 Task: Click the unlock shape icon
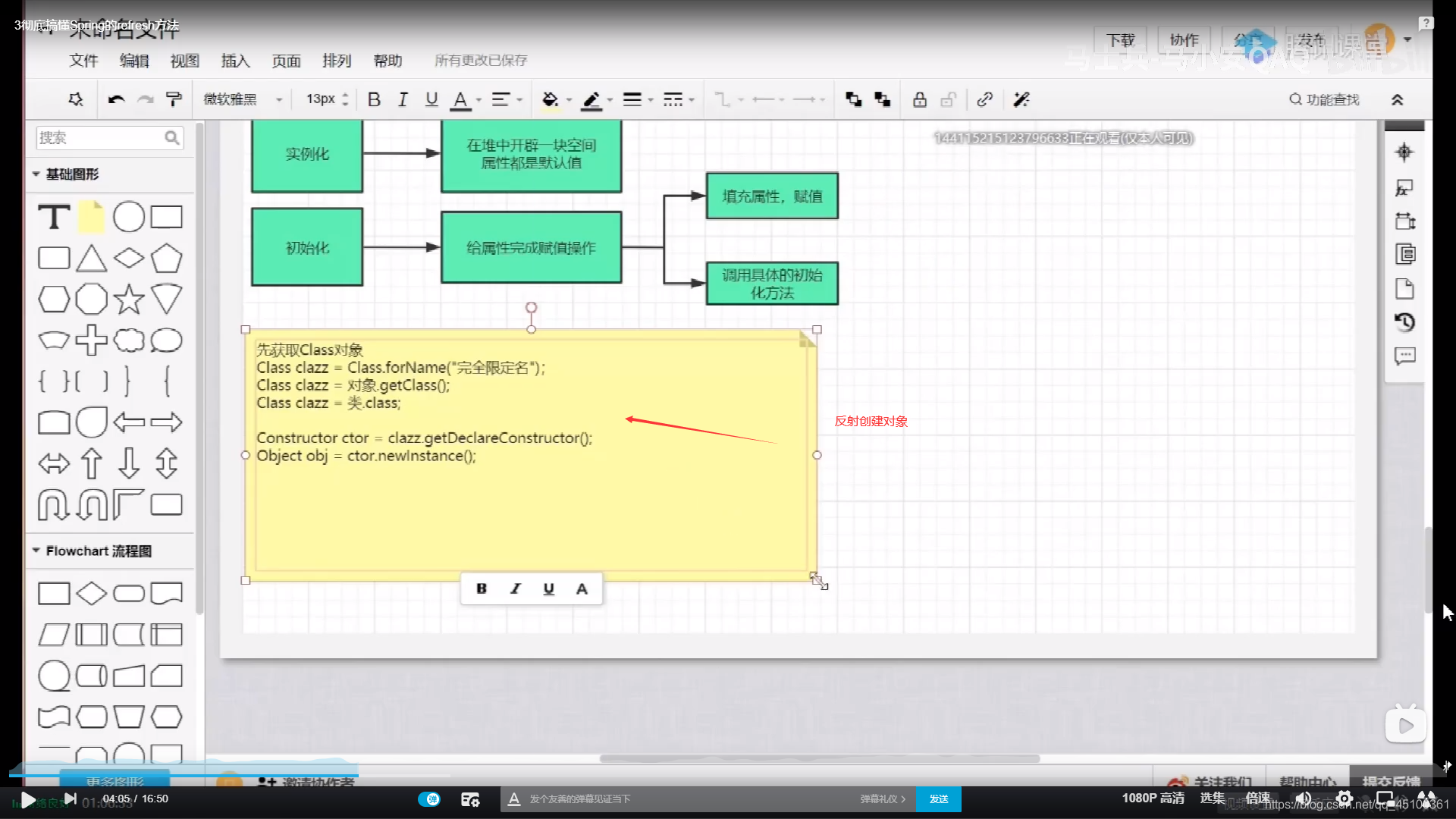coord(949,99)
